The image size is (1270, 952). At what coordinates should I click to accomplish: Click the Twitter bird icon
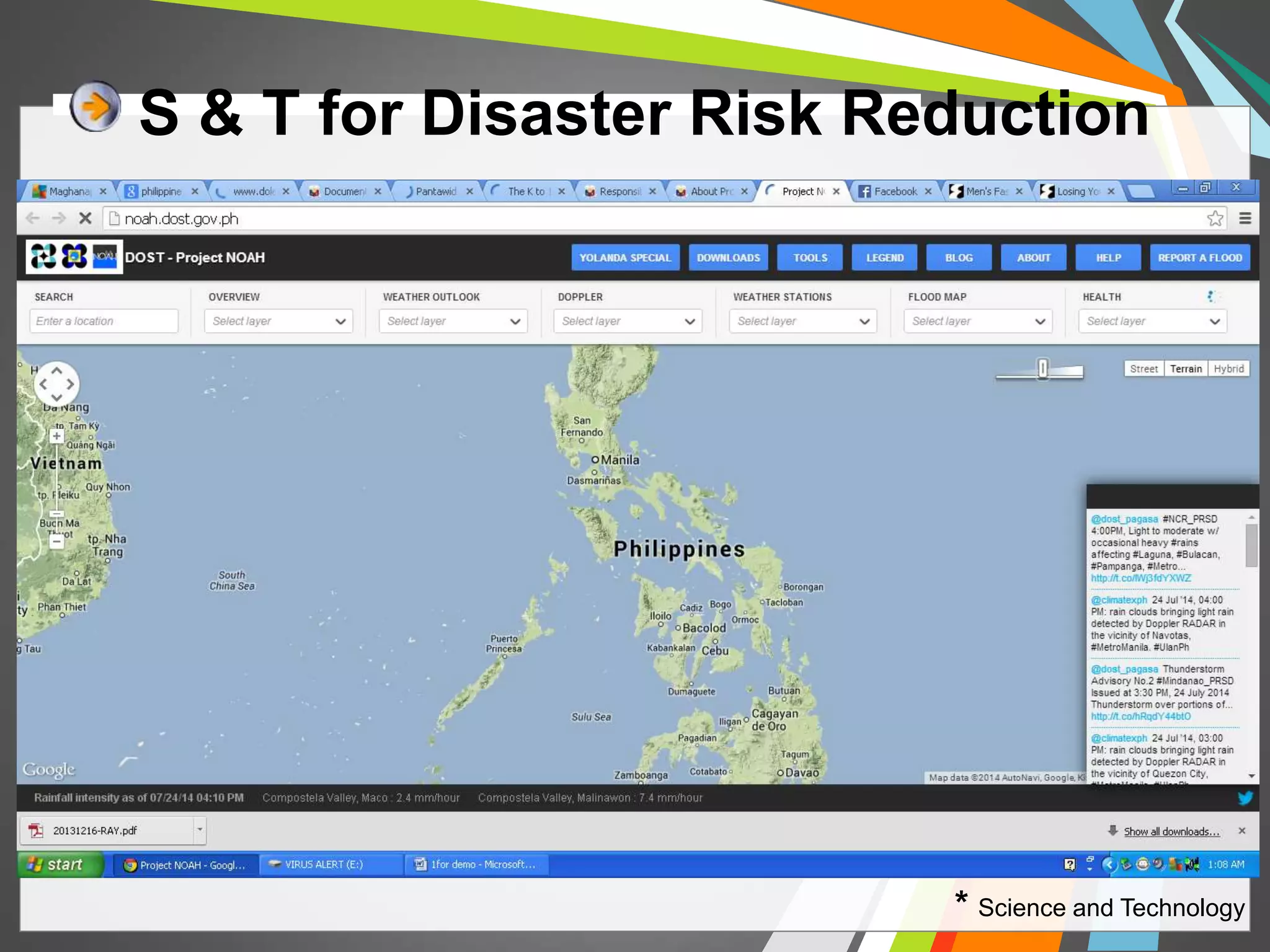coord(1245,798)
